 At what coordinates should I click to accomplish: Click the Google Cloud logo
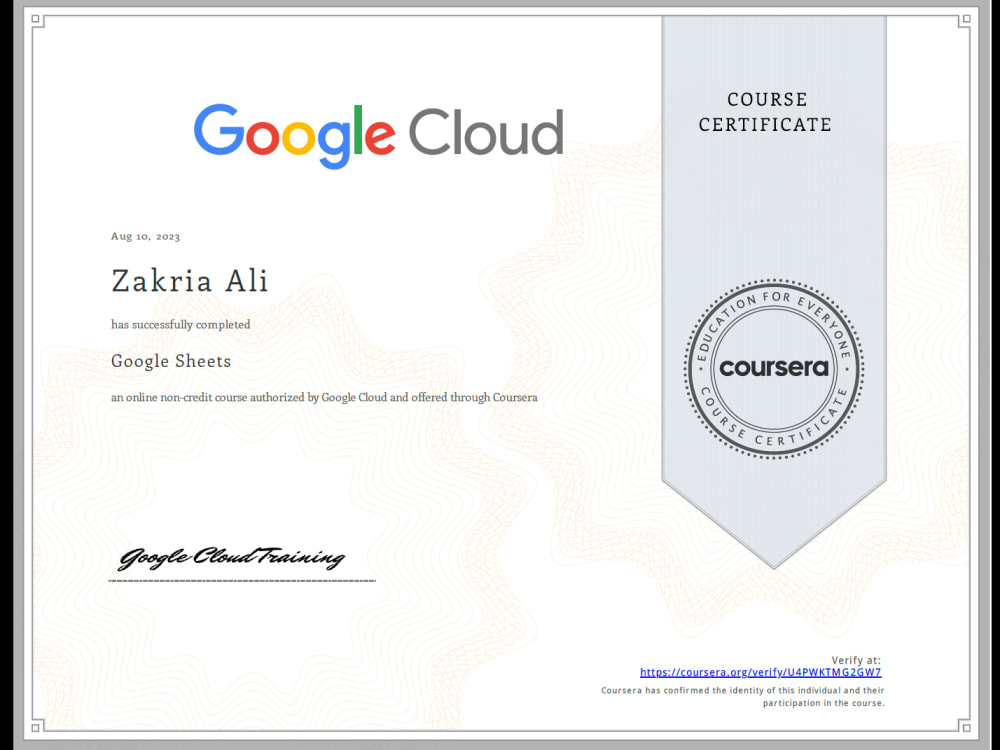[x=379, y=136]
